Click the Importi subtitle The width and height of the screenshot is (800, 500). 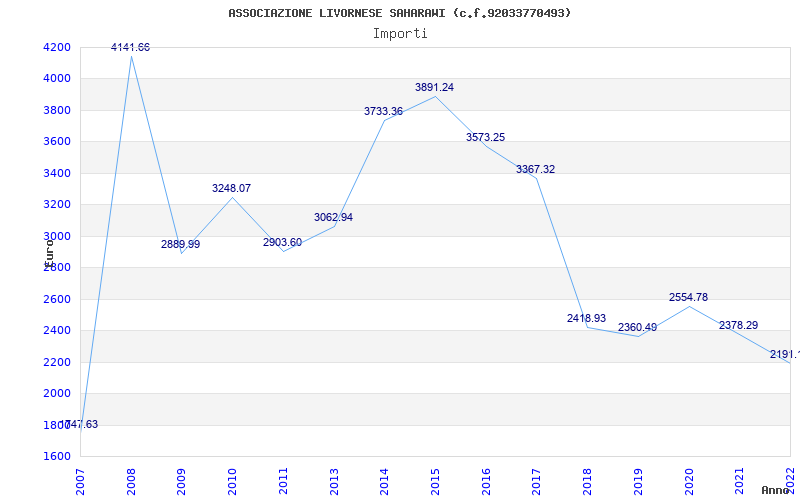400,34
